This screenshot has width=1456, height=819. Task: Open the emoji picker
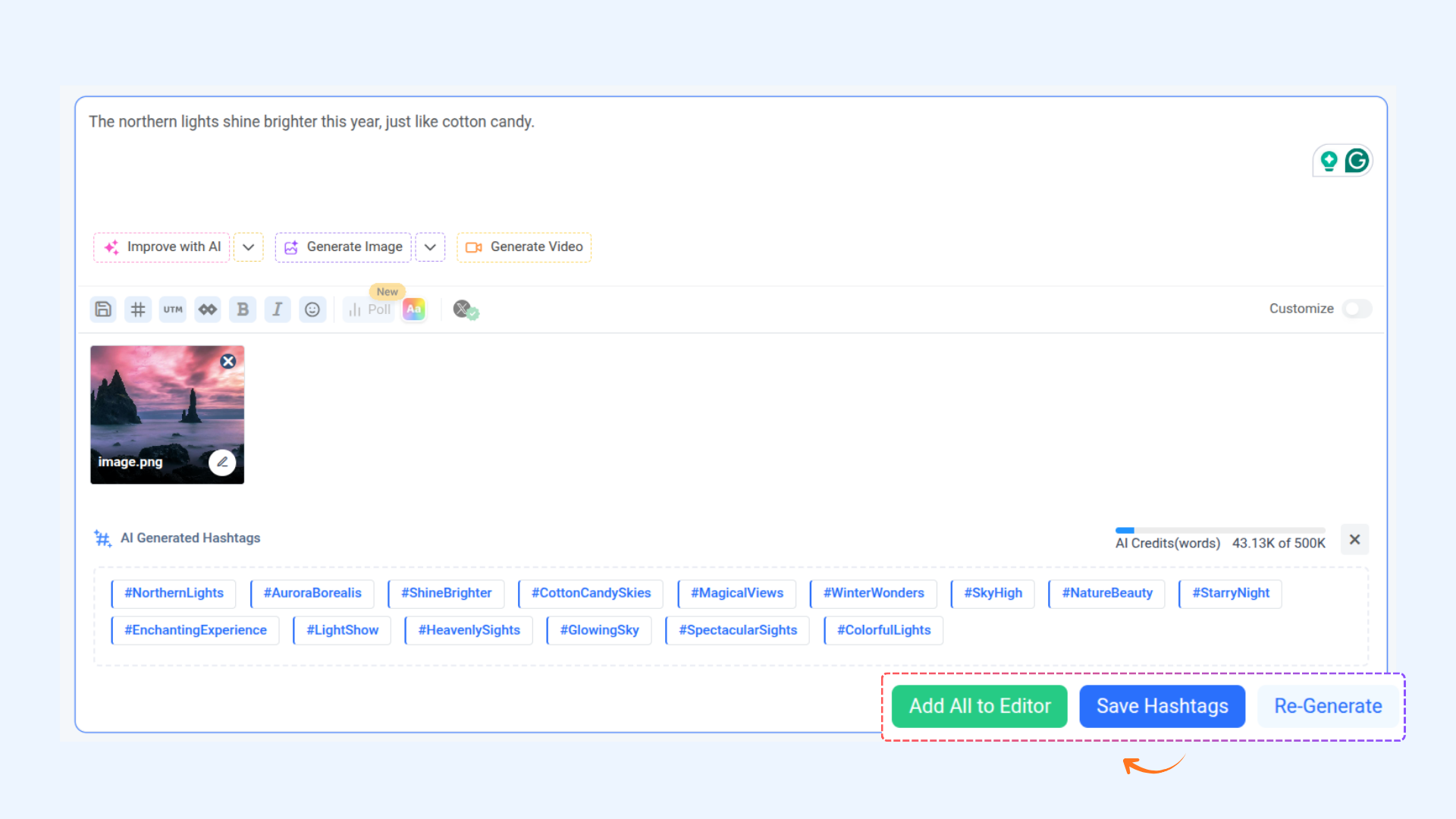click(x=312, y=309)
